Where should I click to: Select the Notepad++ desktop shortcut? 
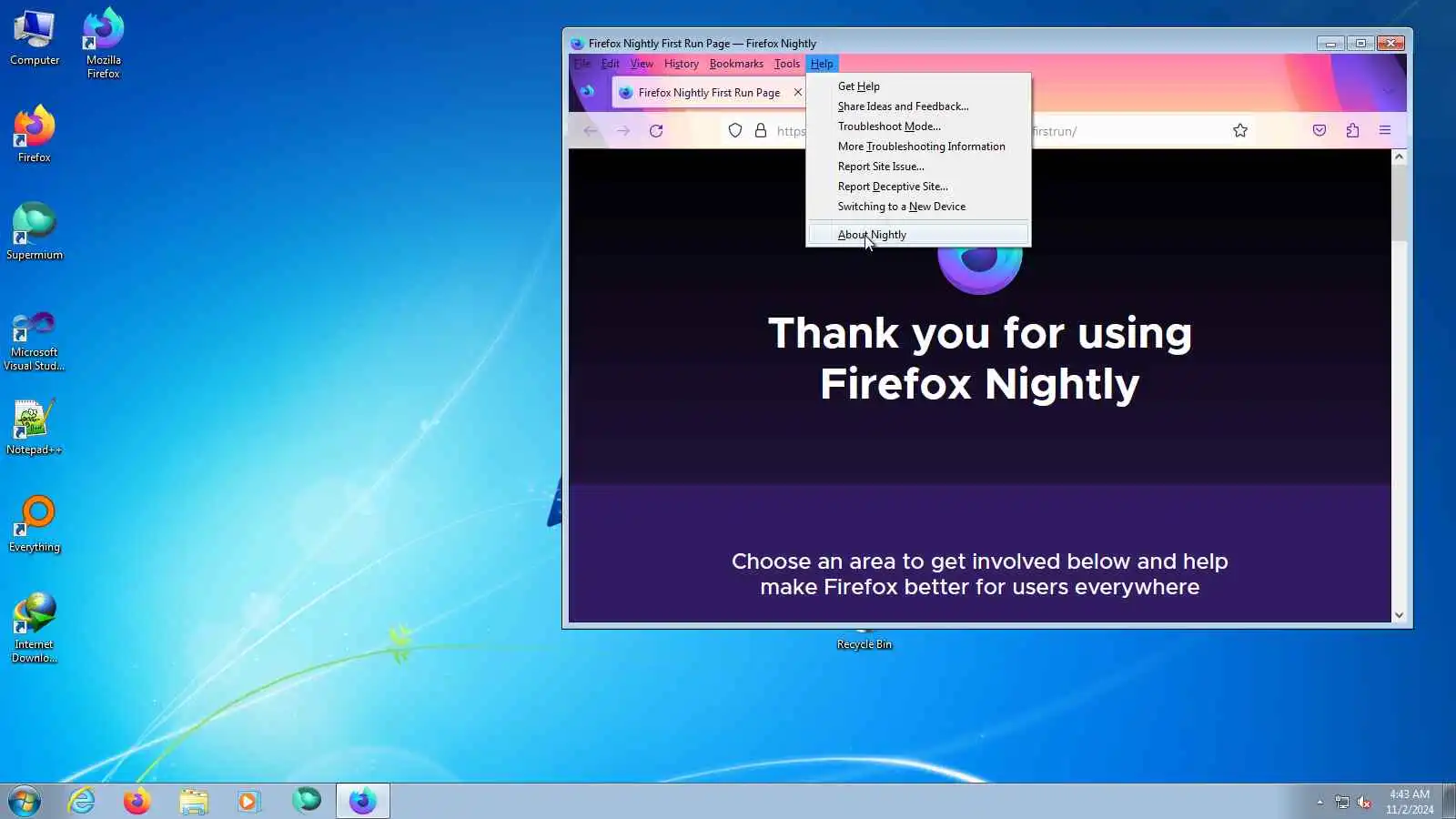pos(35,427)
